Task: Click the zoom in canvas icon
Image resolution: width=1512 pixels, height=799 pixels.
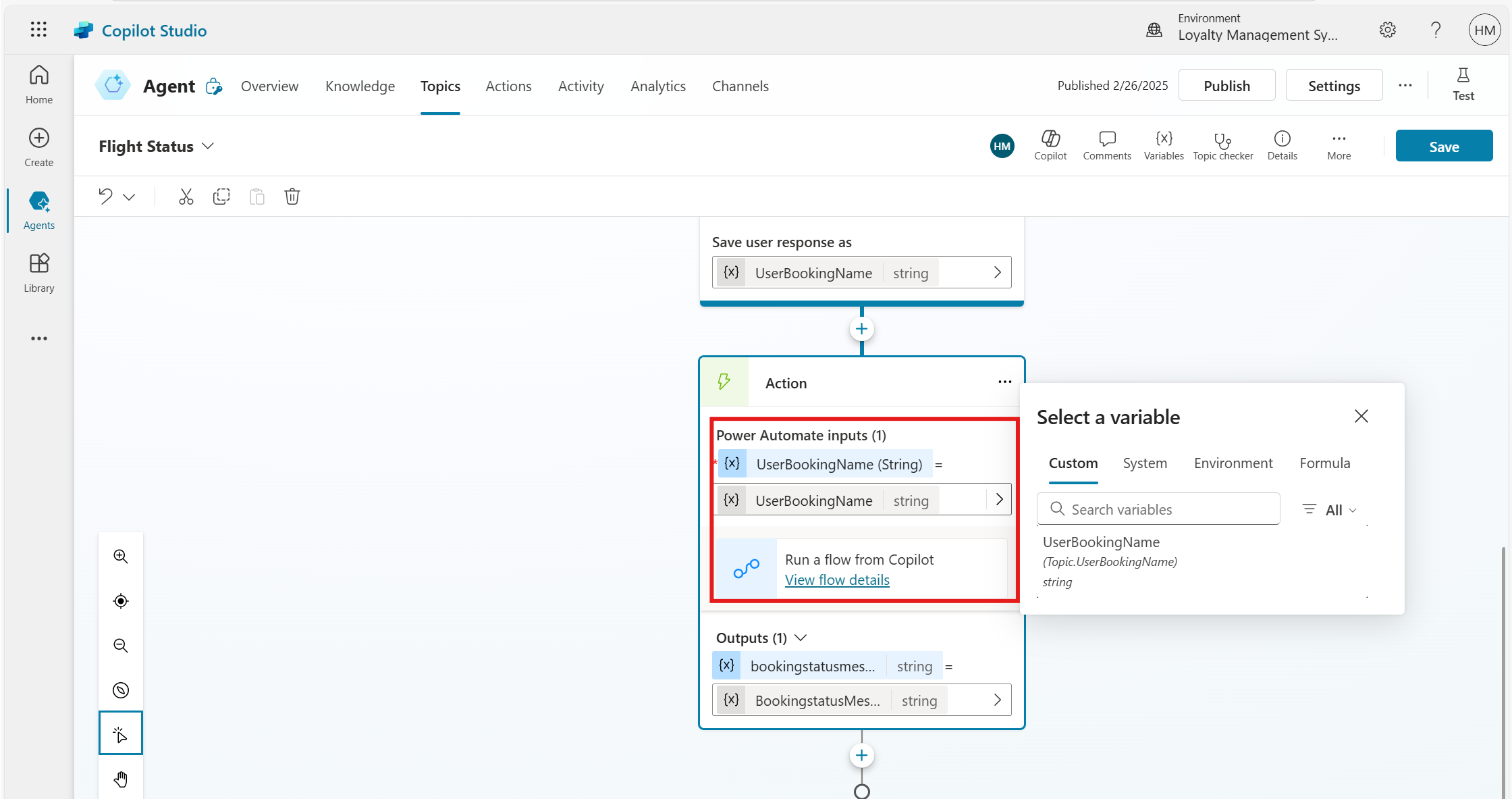Action: tap(121, 556)
